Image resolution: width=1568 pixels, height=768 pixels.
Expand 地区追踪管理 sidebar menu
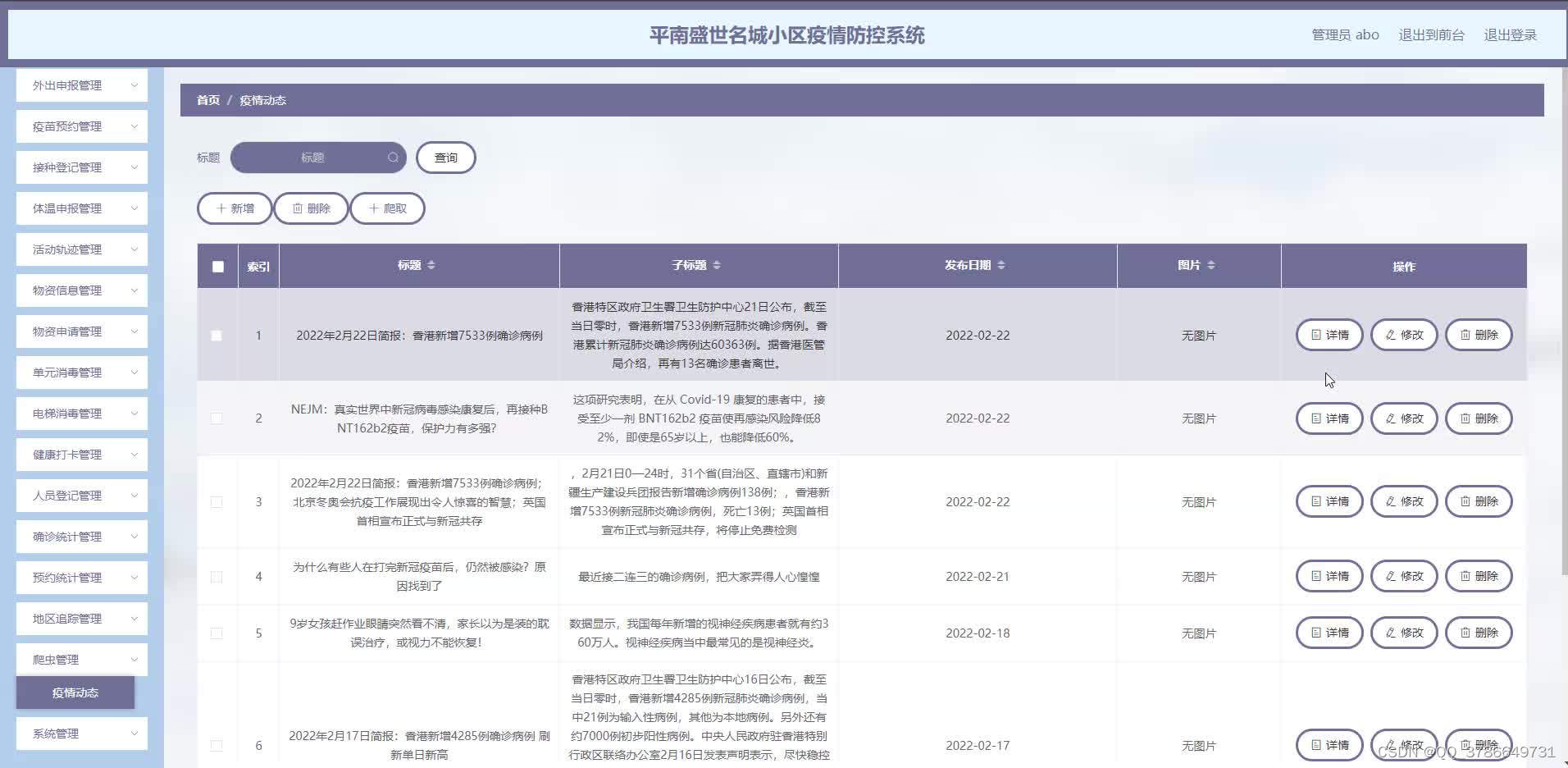(82, 619)
